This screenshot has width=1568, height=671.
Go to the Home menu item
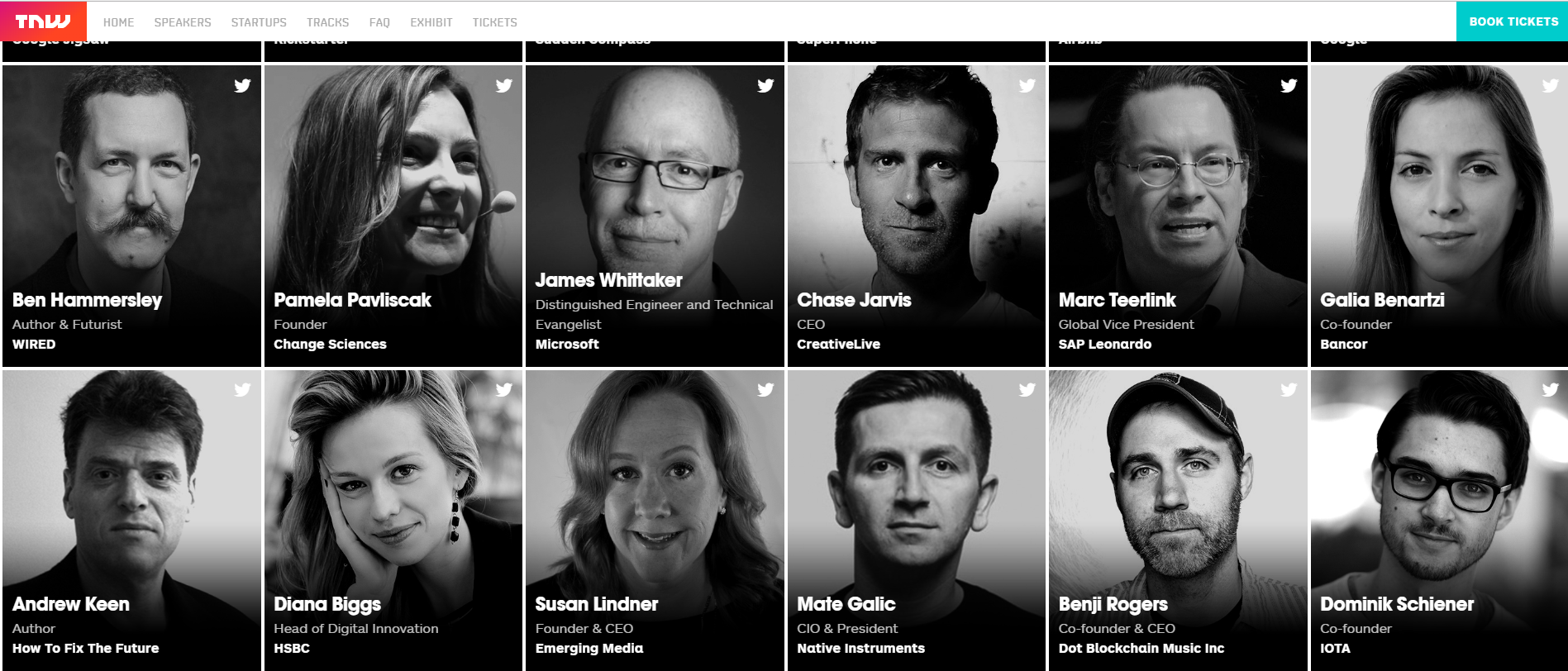point(118,22)
